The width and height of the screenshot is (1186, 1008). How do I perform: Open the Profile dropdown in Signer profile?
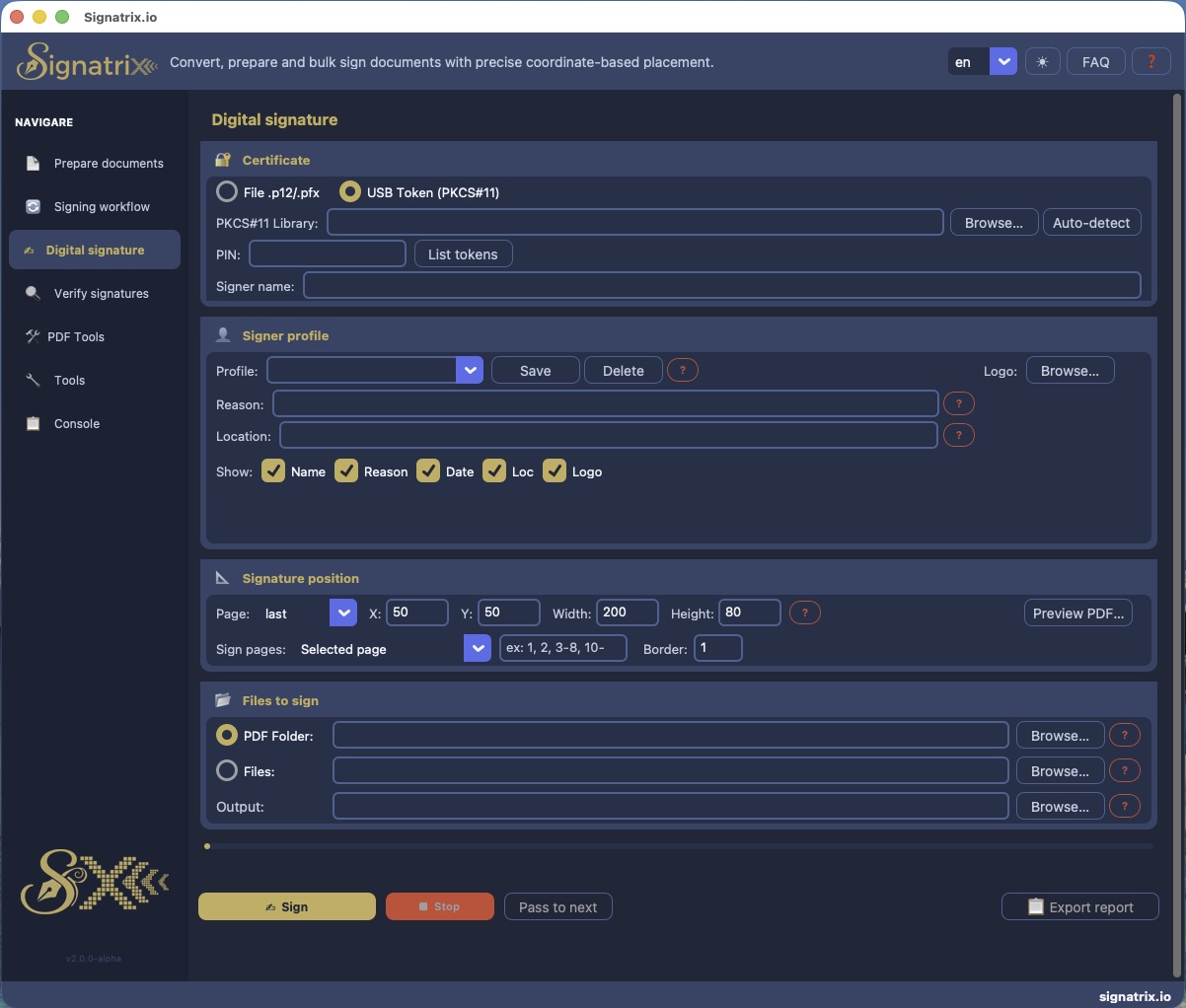[x=470, y=370]
